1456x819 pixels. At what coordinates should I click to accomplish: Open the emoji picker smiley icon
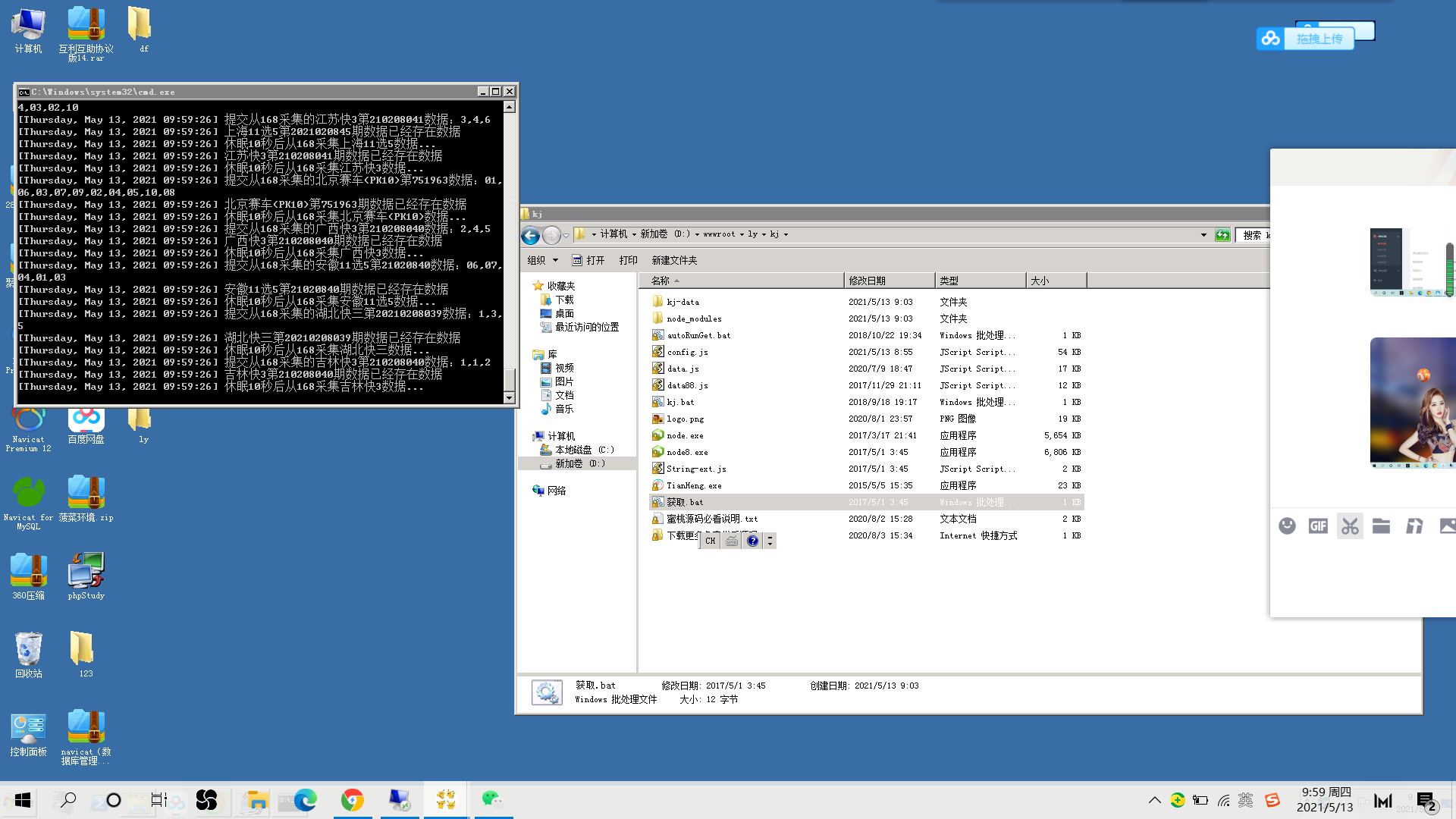coord(1287,526)
